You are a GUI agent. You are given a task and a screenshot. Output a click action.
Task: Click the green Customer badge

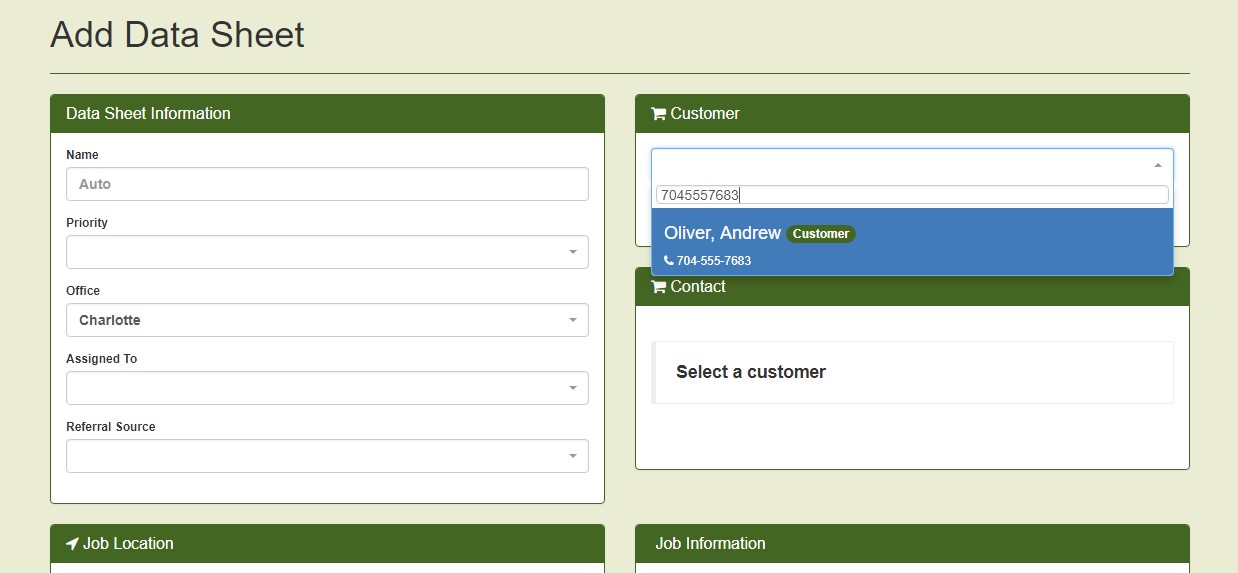pyautogui.click(x=821, y=234)
